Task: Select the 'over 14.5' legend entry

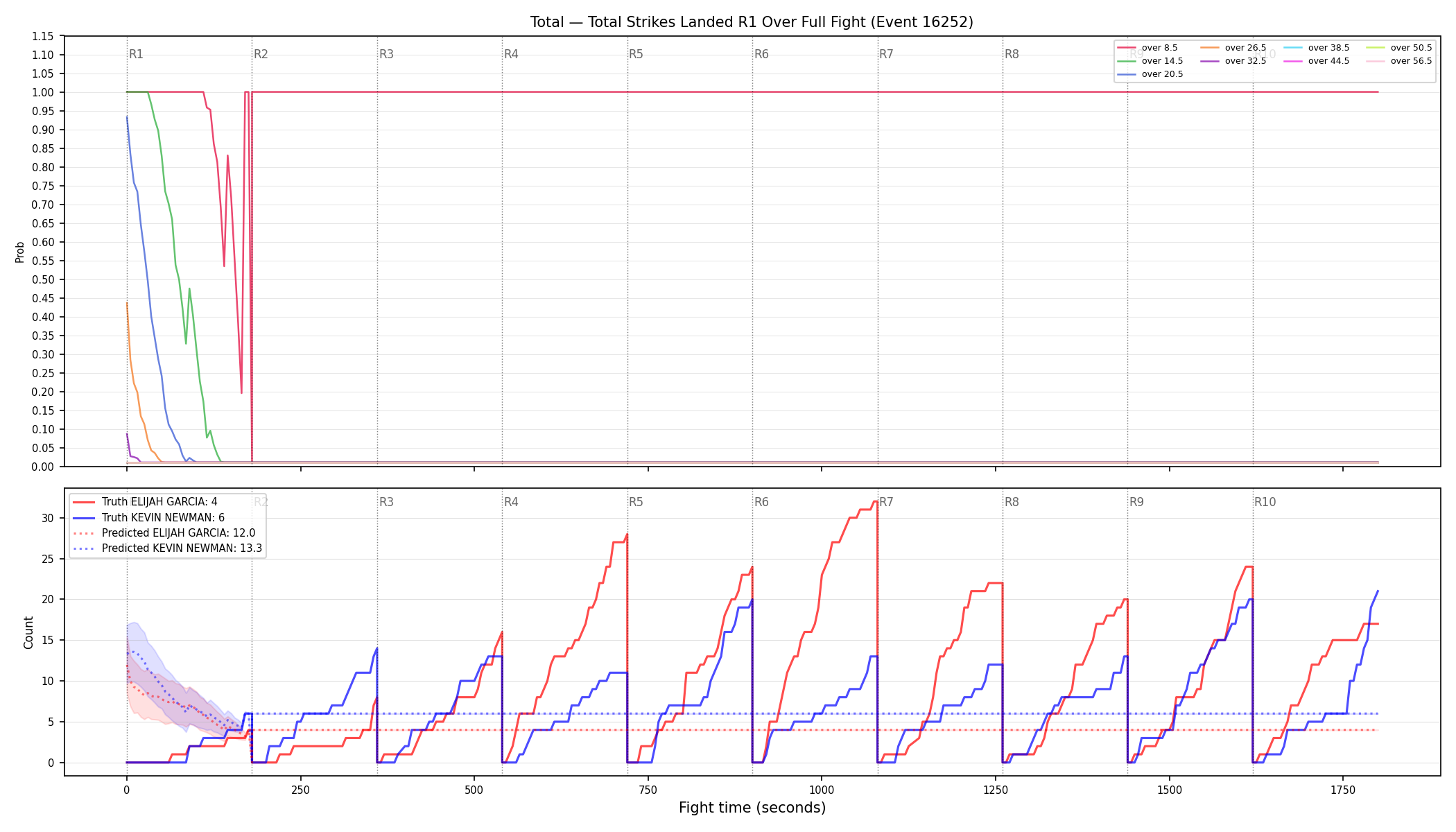Action: [1150, 61]
